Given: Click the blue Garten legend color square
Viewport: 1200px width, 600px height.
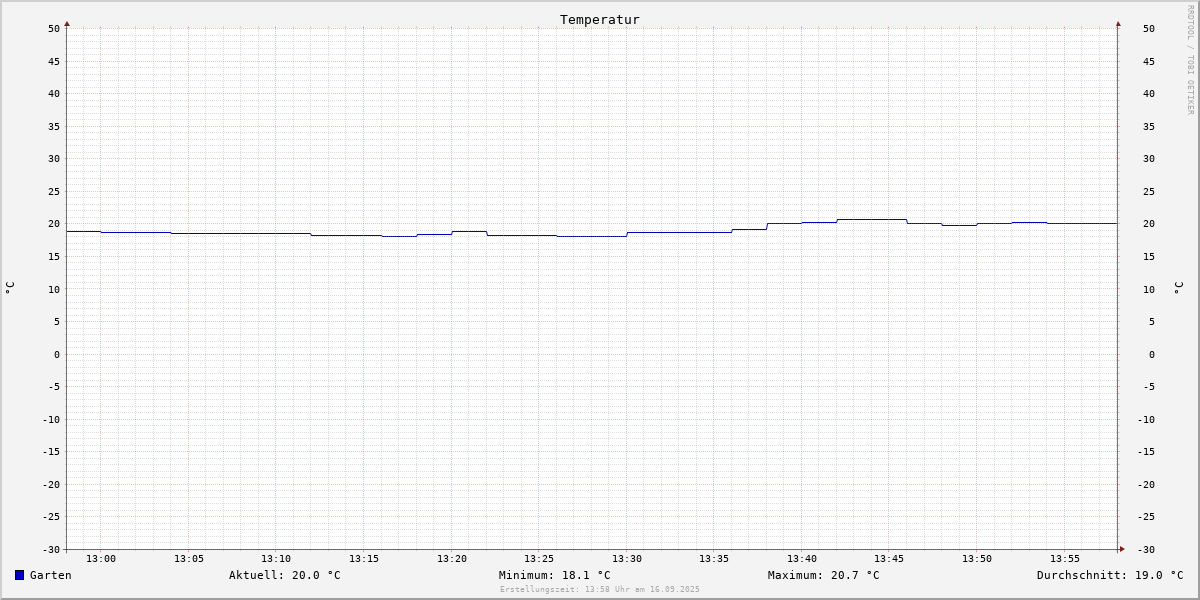Looking at the screenshot, I should tap(19, 575).
